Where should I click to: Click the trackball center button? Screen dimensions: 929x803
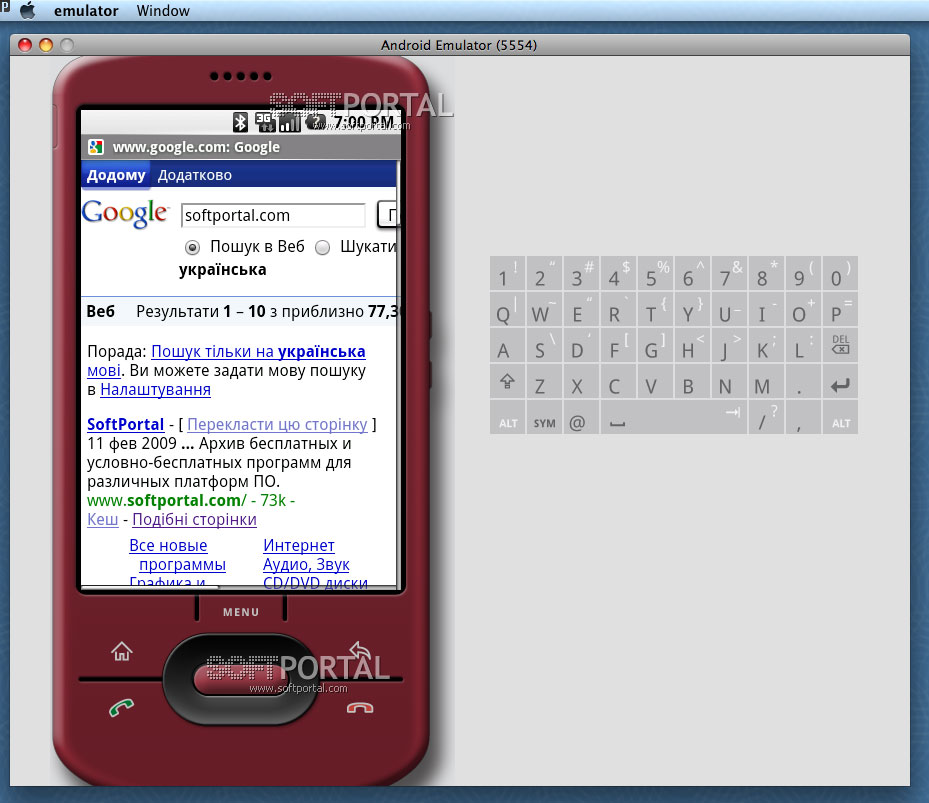(x=239, y=679)
